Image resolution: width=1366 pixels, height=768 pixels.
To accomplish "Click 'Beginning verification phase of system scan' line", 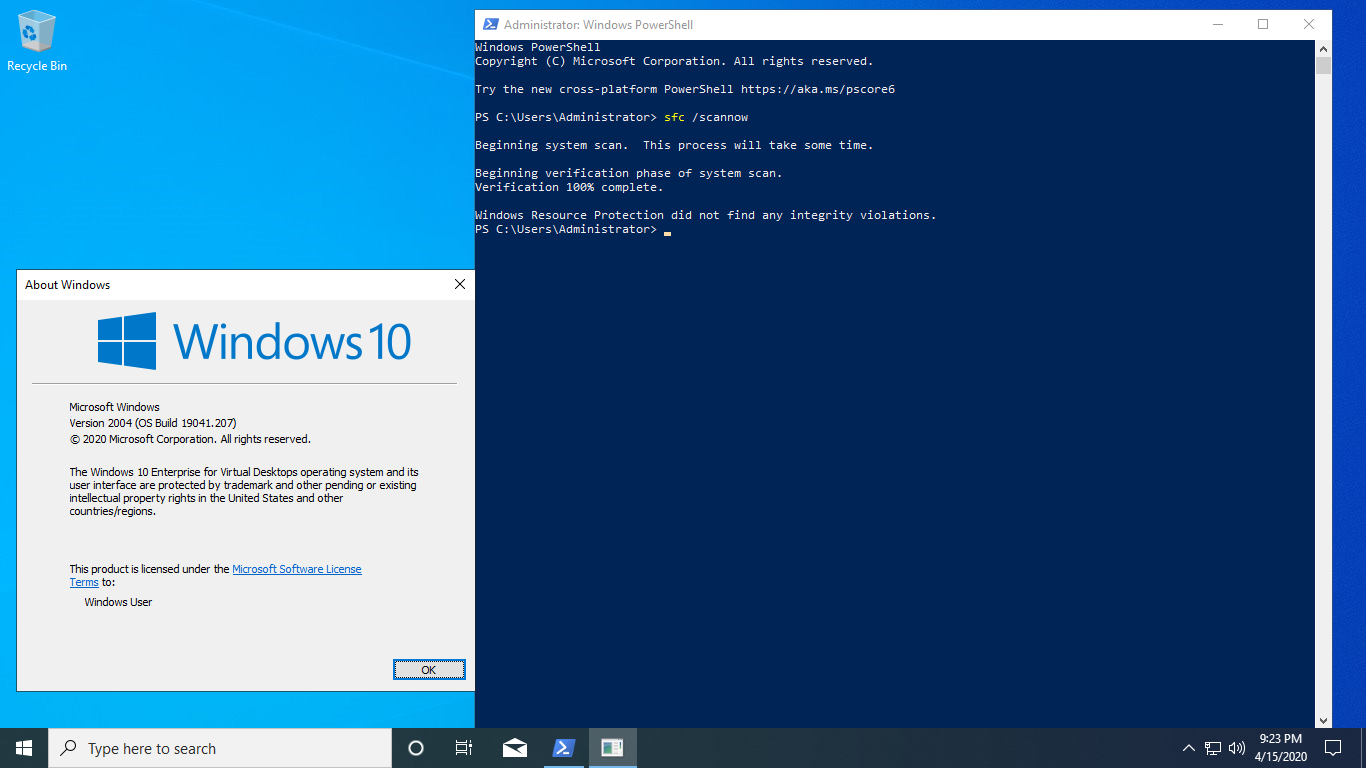I will pos(629,173).
